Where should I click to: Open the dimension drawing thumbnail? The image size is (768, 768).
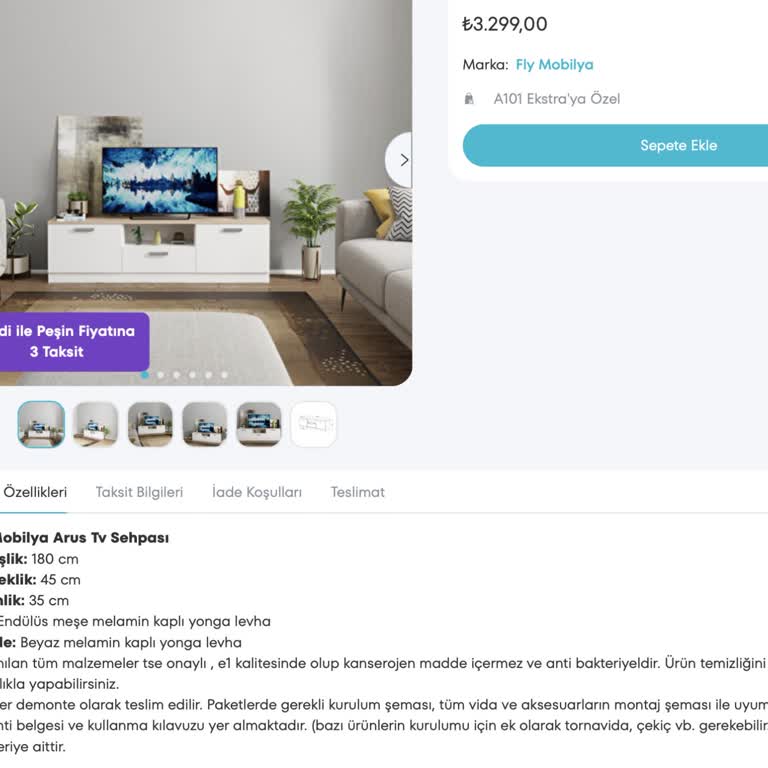click(x=314, y=424)
